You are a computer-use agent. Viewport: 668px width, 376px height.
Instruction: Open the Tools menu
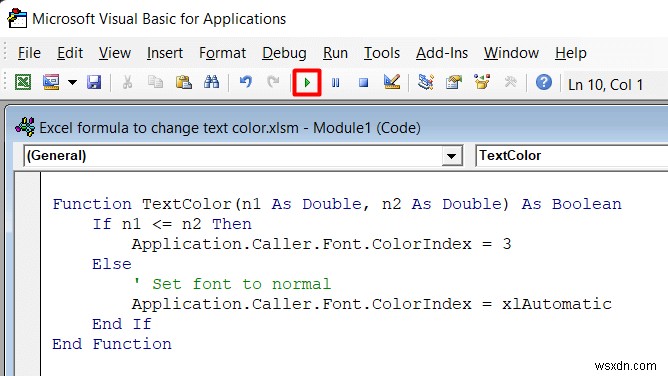pos(382,53)
